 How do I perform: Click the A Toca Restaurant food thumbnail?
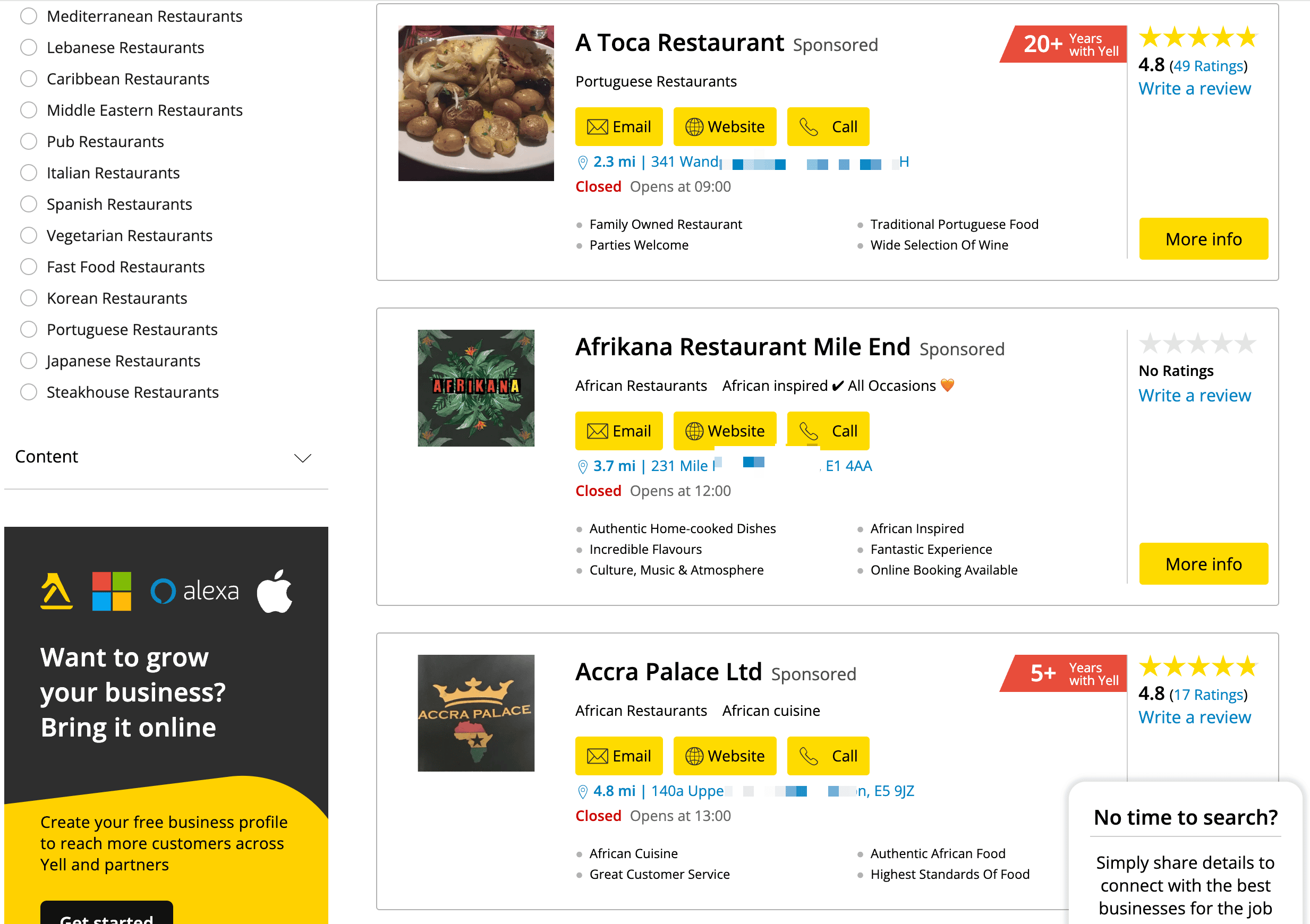[476, 103]
